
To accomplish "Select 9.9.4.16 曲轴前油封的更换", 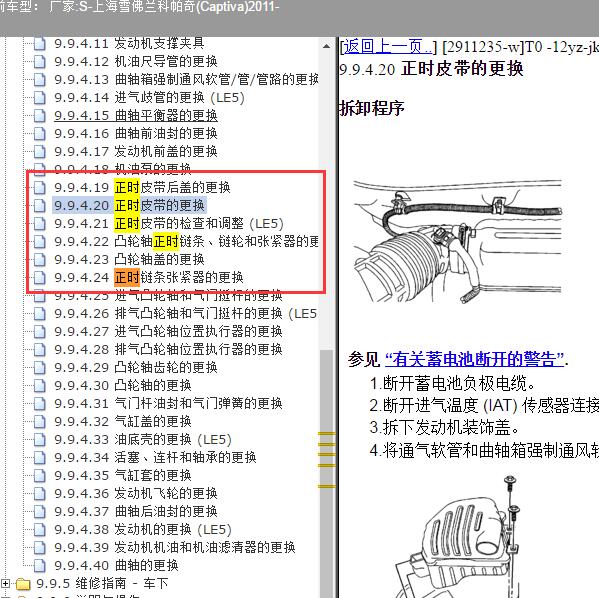I will tap(136, 133).
